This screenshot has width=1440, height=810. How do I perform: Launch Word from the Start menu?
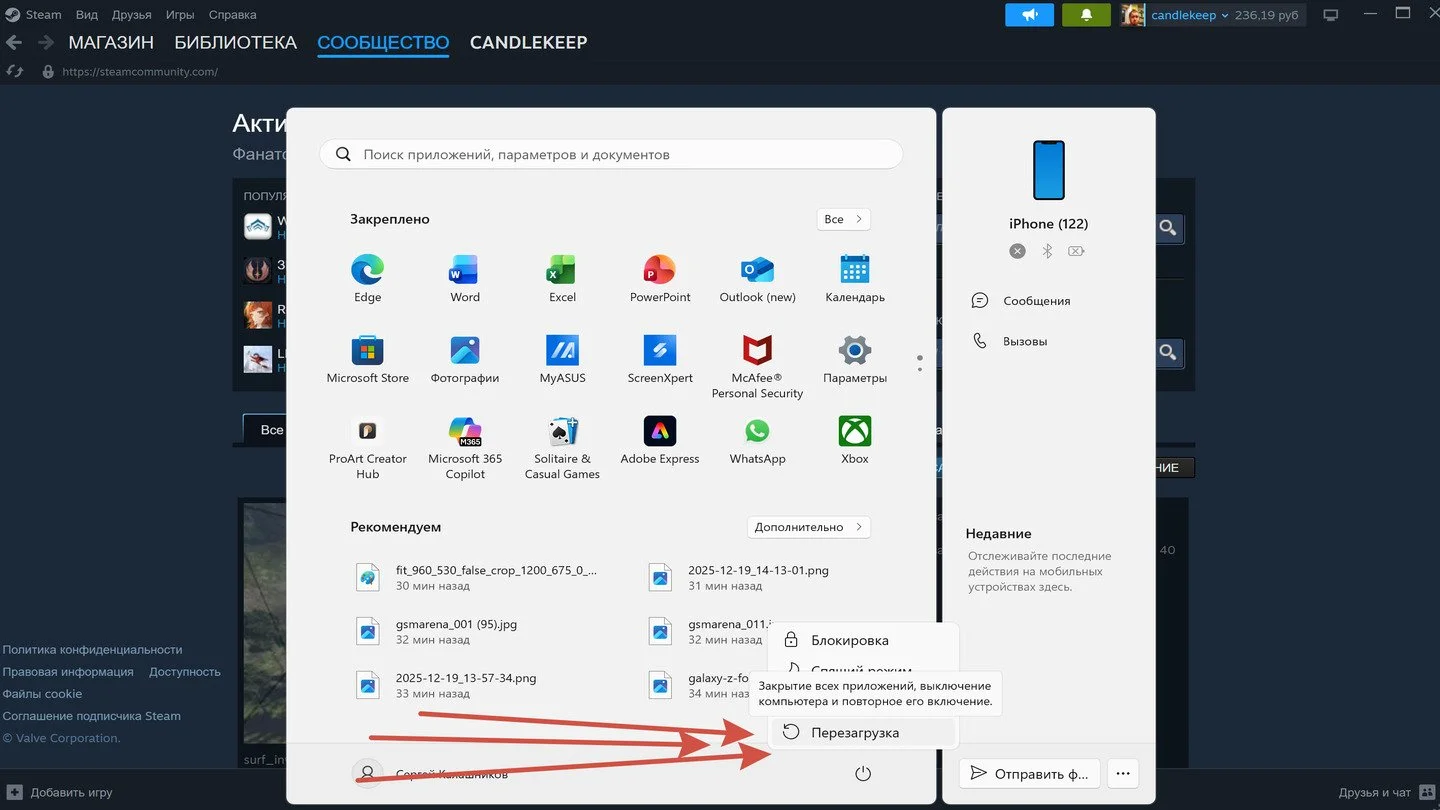[x=465, y=278]
